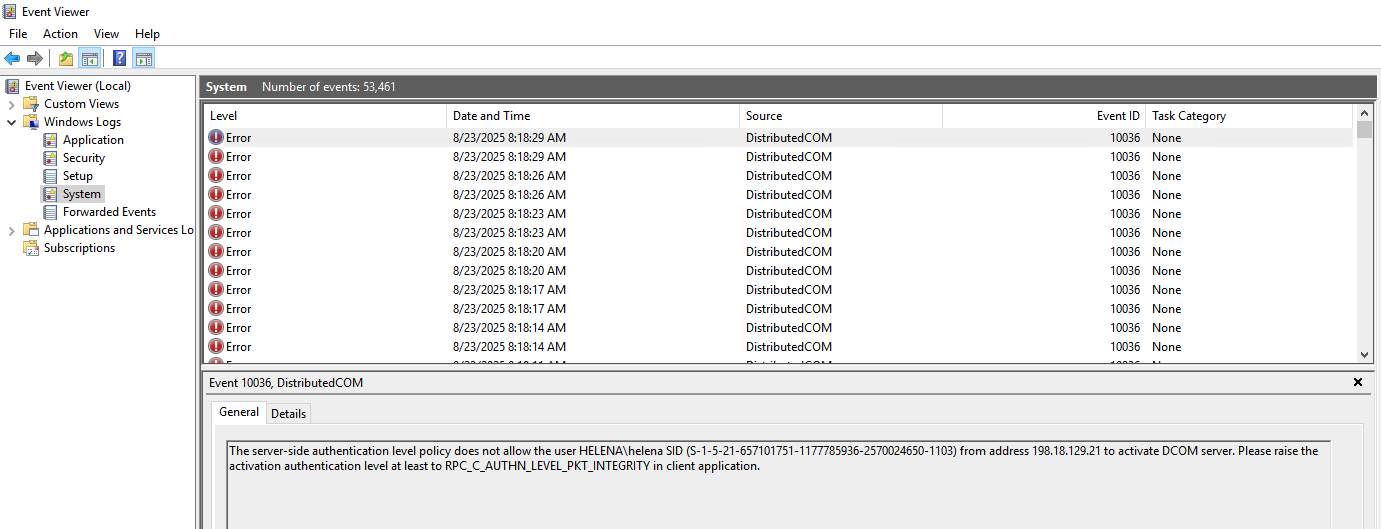Toggle the Show/Hide Action Pane icon
This screenshot has height=529, width=1381.
click(143, 58)
